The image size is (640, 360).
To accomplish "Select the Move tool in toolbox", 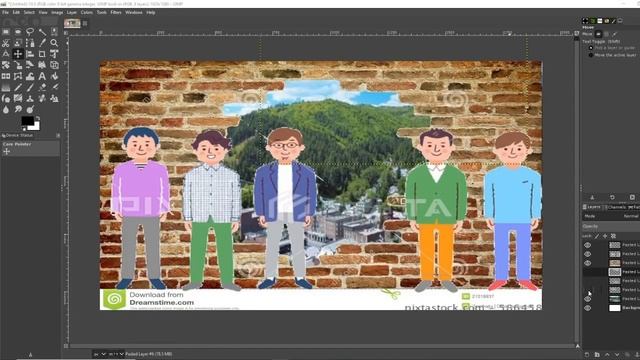I will 18,54.
